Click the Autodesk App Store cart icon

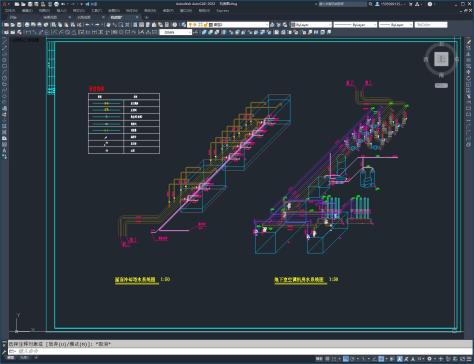411,4
